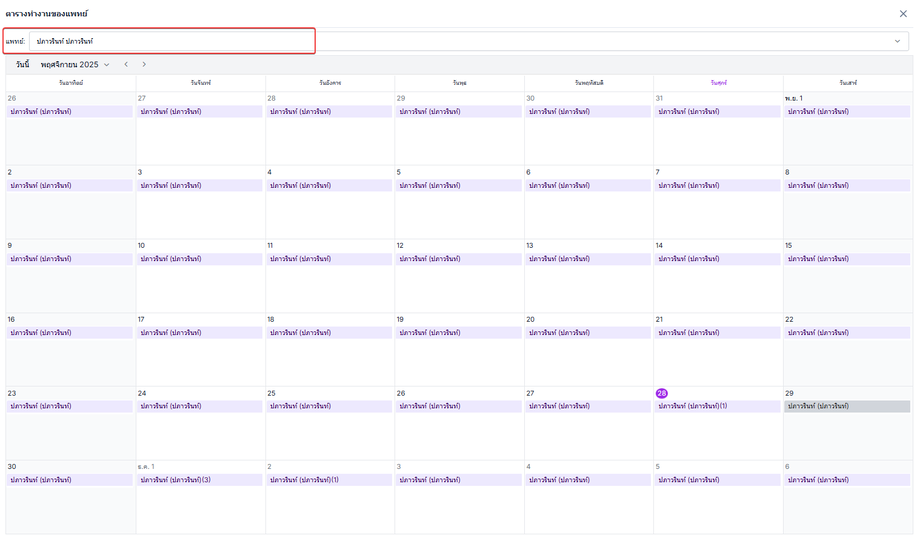Open the event on November 23
Screen dimensions: 920x541
pyautogui.click(x=70, y=406)
